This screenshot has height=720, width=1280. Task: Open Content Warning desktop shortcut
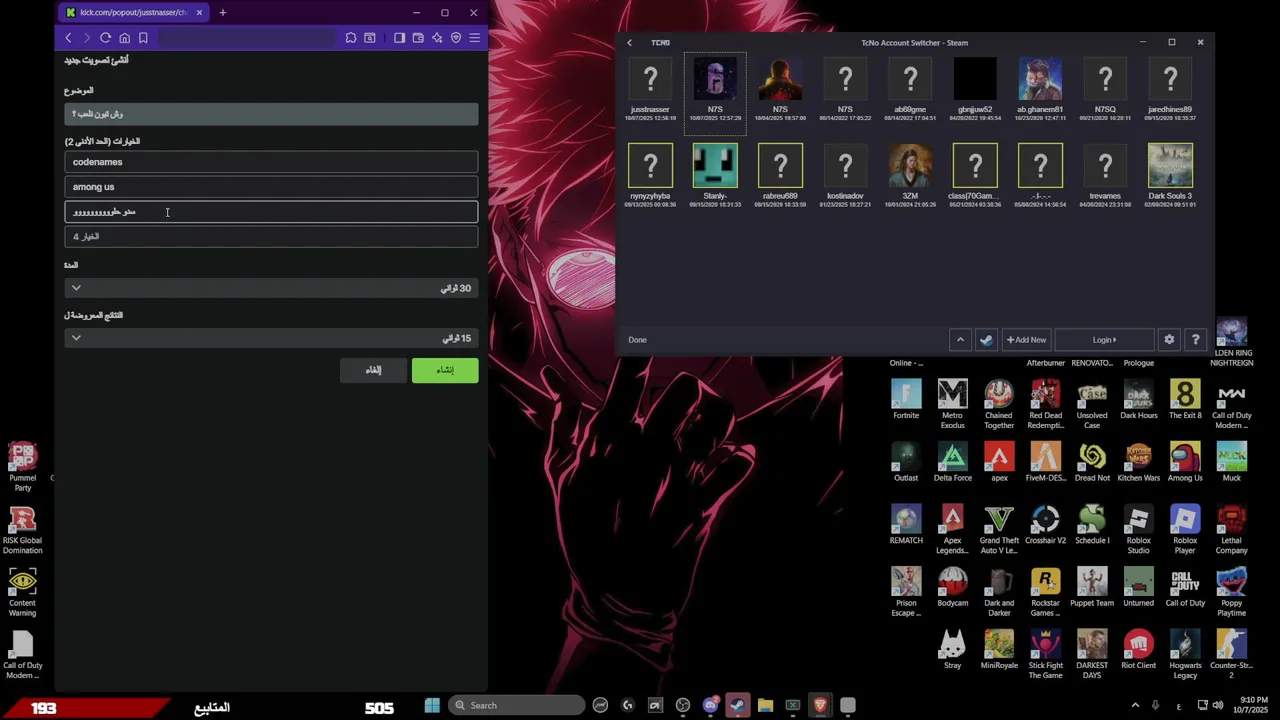click(22, 592)
